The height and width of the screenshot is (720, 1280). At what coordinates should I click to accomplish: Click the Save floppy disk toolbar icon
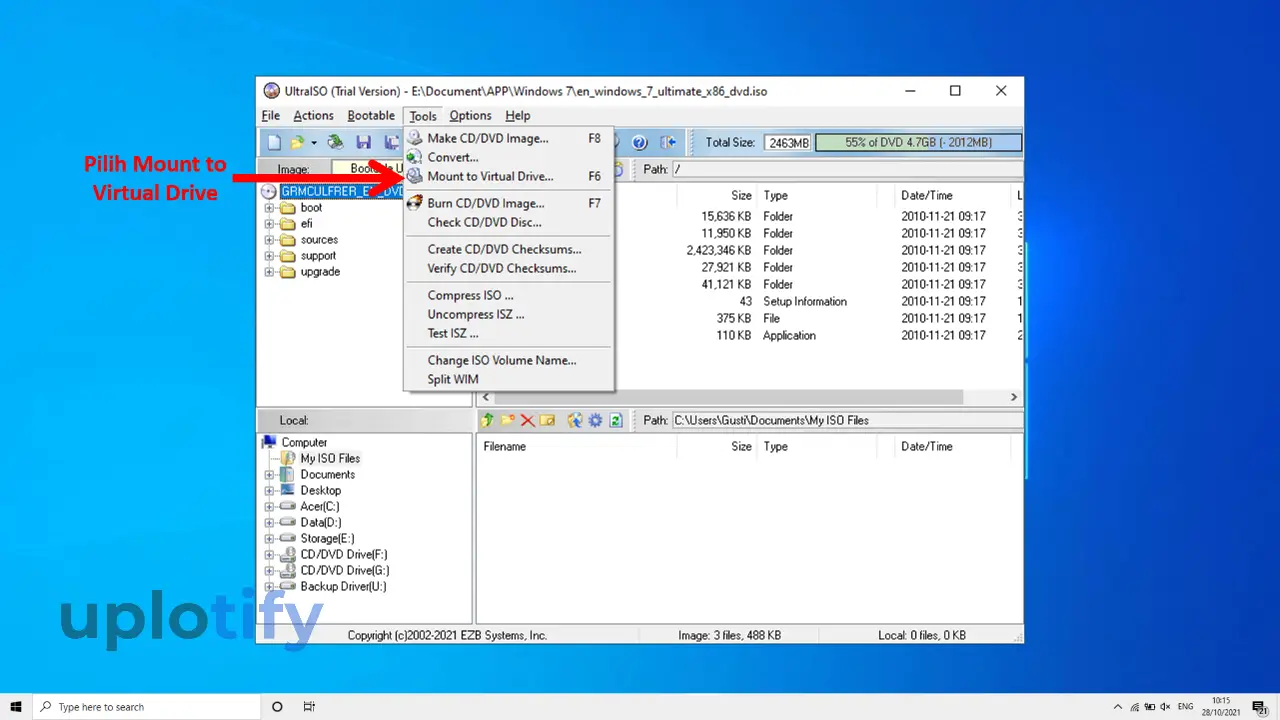[x=364, y=143]
